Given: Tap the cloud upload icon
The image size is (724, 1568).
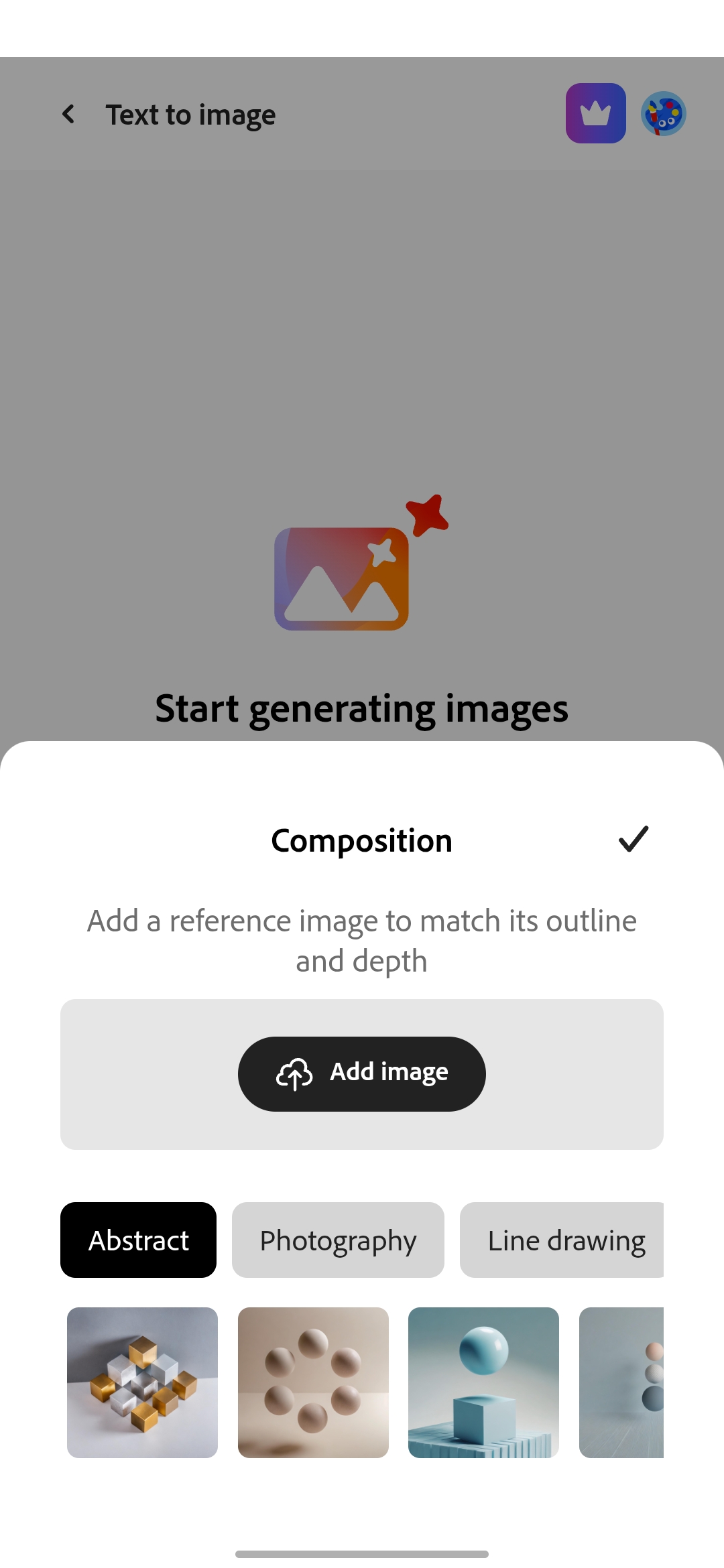Looking at the screenshot, I should click(294, 1074).
